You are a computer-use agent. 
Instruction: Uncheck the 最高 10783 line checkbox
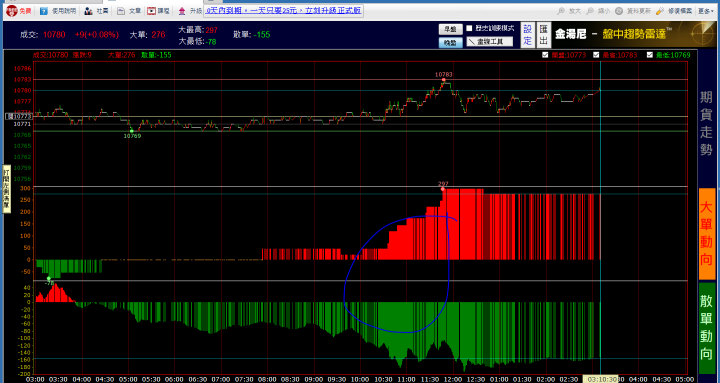[x=596, y=55]
